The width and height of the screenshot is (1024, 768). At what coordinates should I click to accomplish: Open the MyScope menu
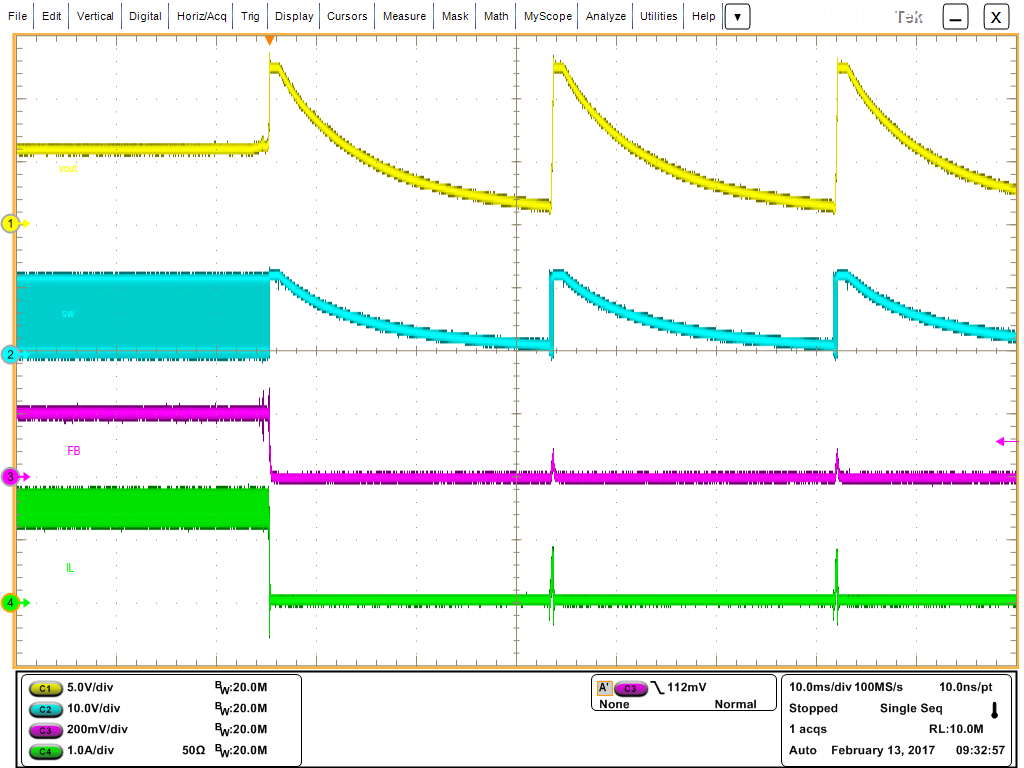546,16
